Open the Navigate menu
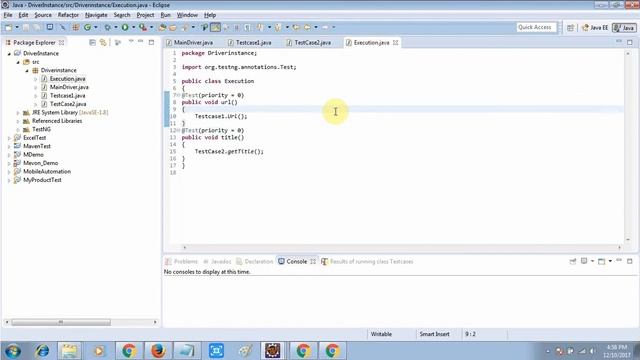Screen dimensions: 640x360 [96, 15]
